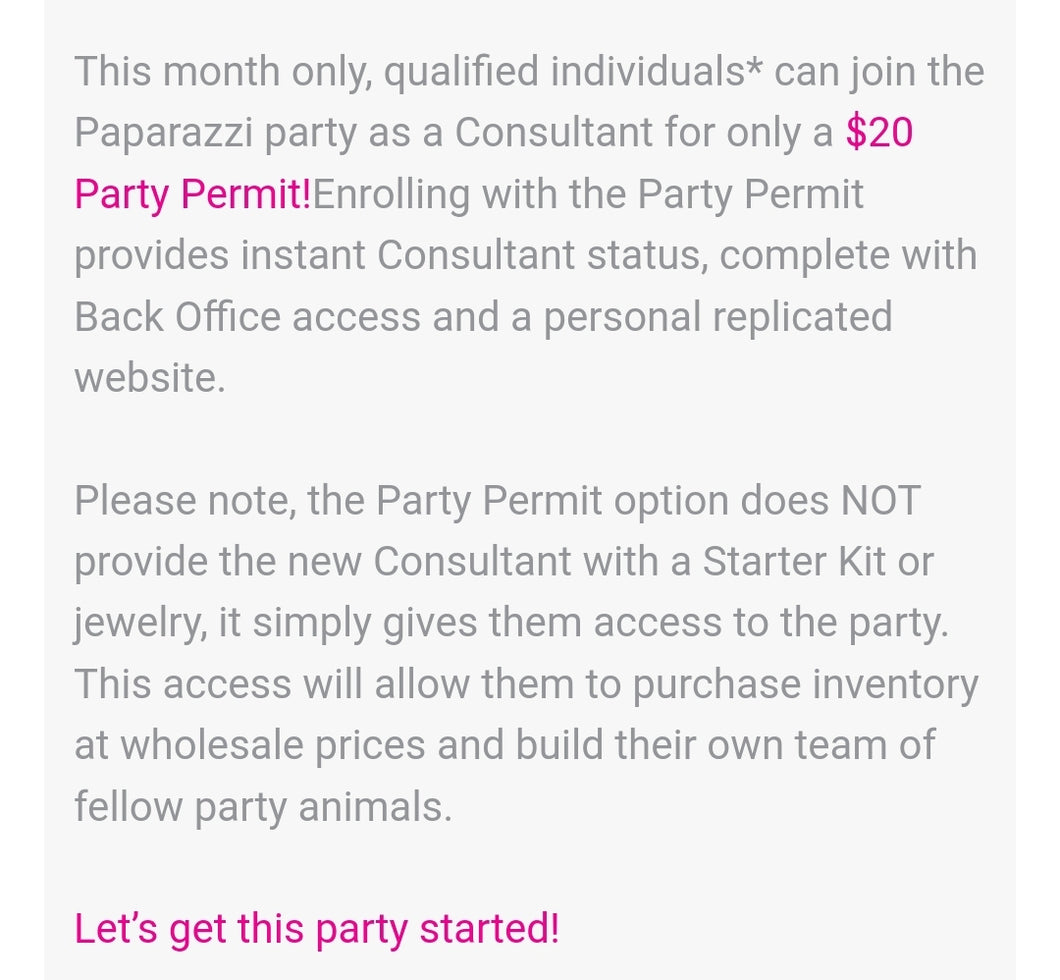Viewport: 1060px width, 980px height.
Task: Click the asterisk after 'qualified individuals'
Action: pos(757,68)
